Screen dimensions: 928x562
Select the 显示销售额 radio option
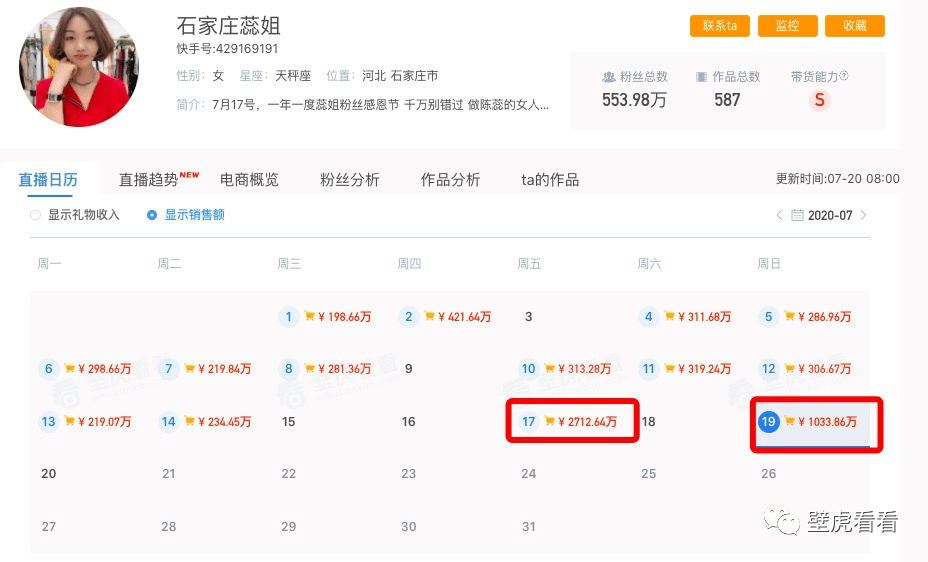(152, 215)
